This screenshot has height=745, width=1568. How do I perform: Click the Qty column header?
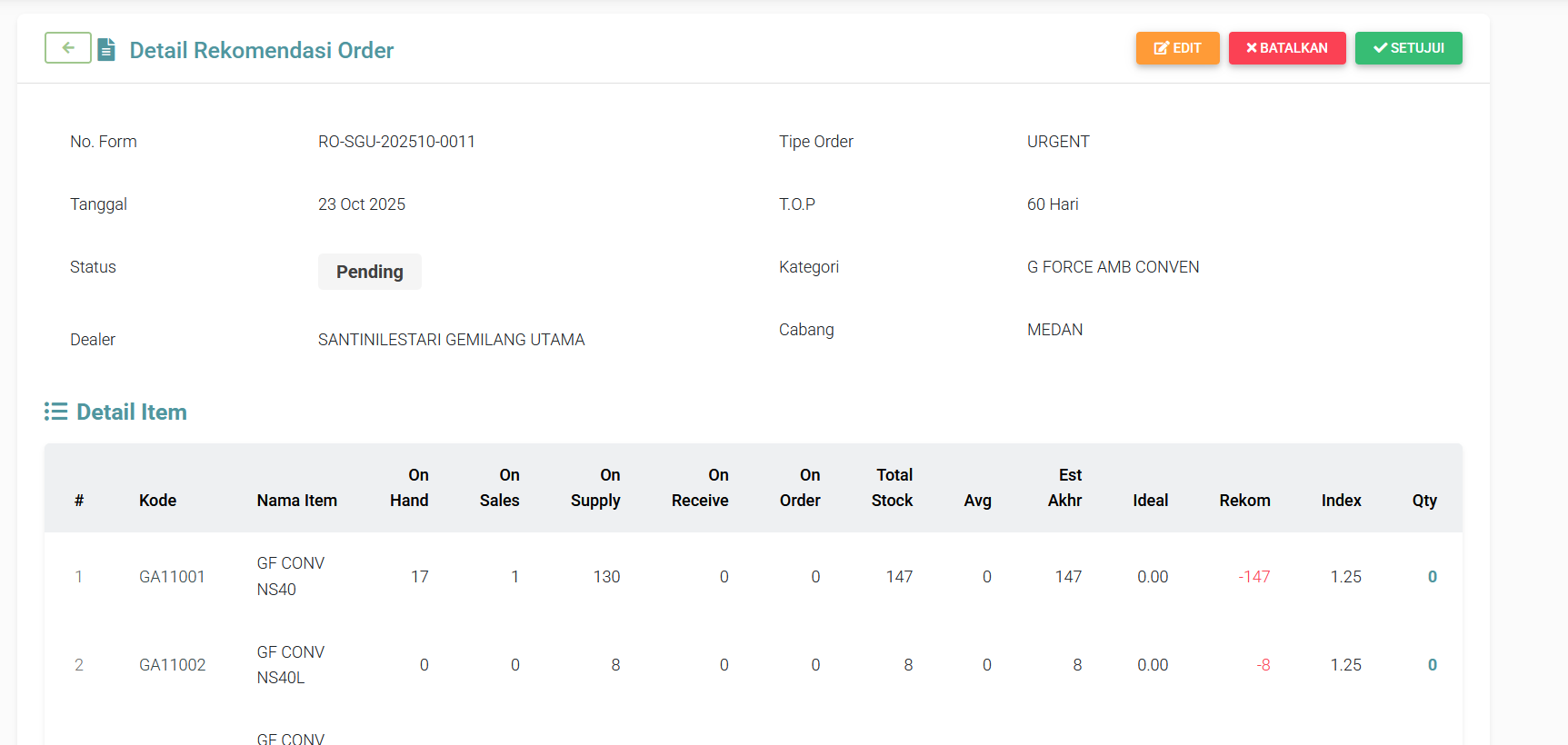pyautogui.click(x=1423, y=501)
